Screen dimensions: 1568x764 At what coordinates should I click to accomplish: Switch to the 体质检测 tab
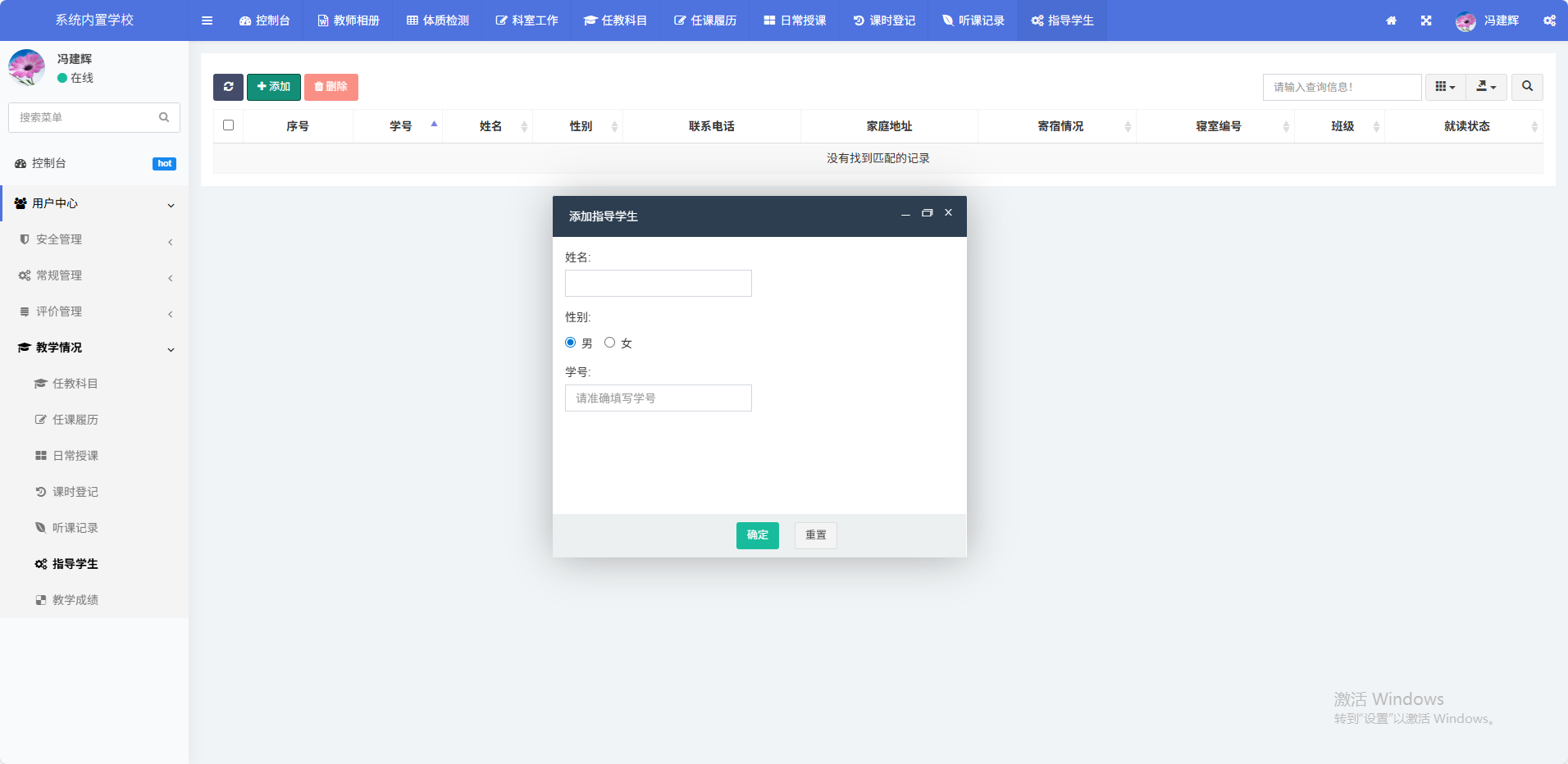(x=438, y=20)
